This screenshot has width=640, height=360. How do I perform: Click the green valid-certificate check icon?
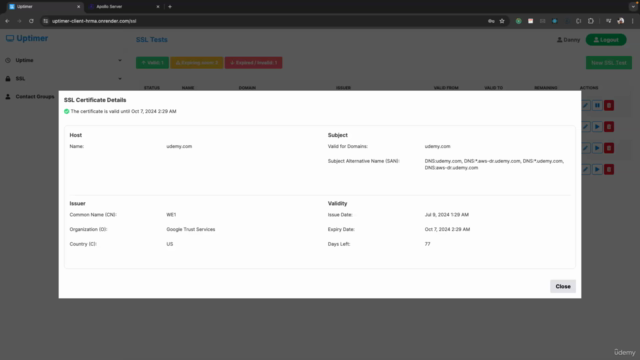click(x=67, y=111)
